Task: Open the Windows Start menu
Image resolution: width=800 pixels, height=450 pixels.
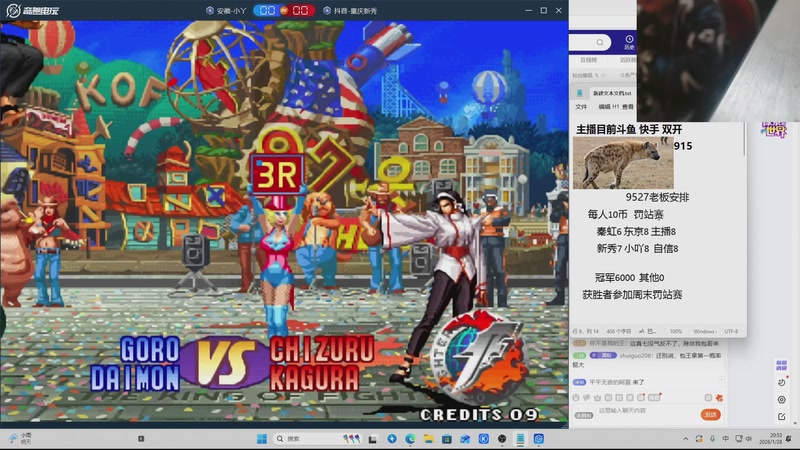Action: click(x=262, y=439)
